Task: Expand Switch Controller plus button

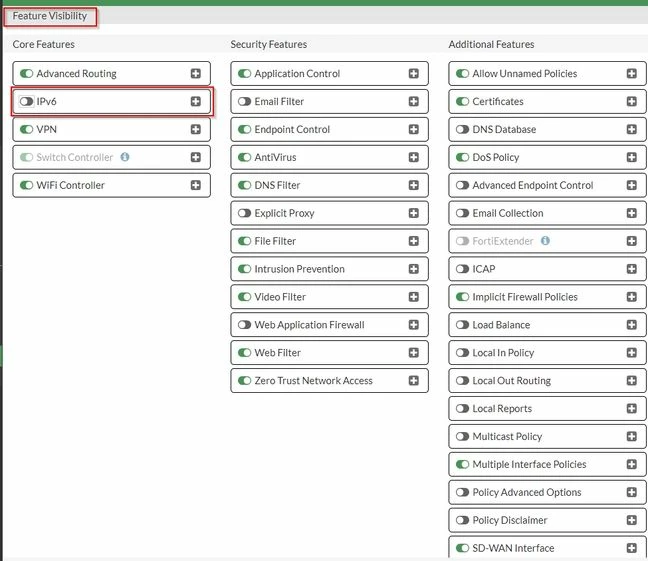Action: (195, 157)
